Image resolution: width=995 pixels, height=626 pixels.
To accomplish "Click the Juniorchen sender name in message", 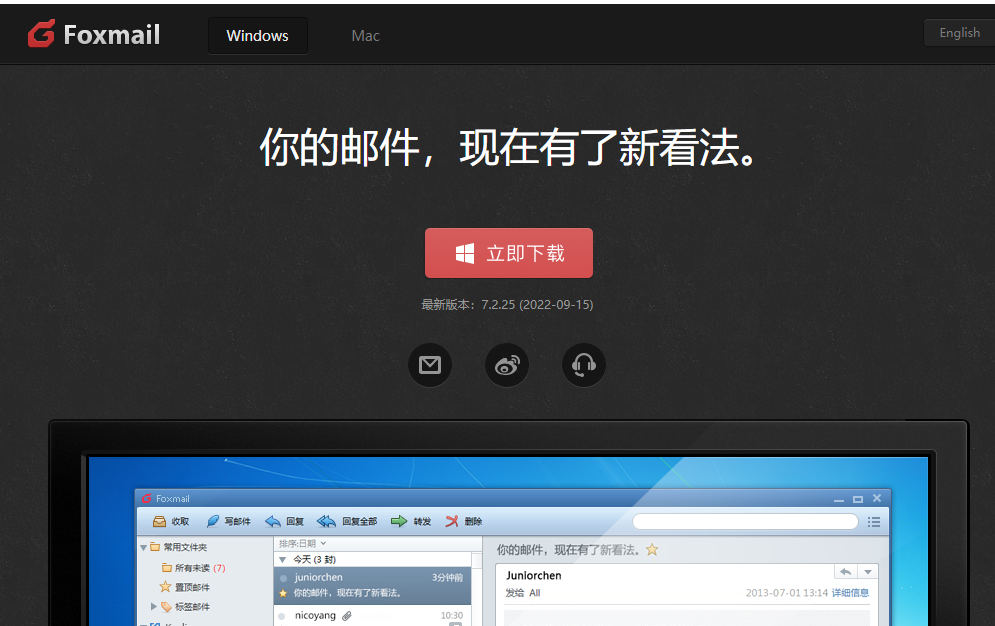I will [534, 575].
